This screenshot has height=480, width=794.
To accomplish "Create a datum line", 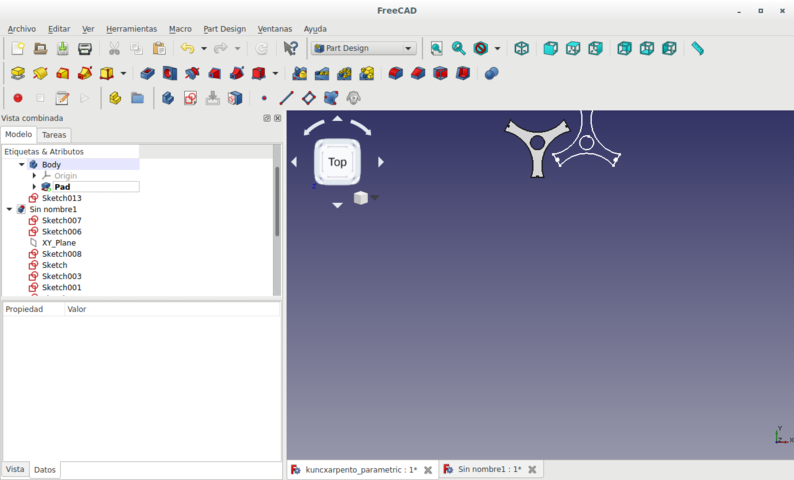I will 286,98.
